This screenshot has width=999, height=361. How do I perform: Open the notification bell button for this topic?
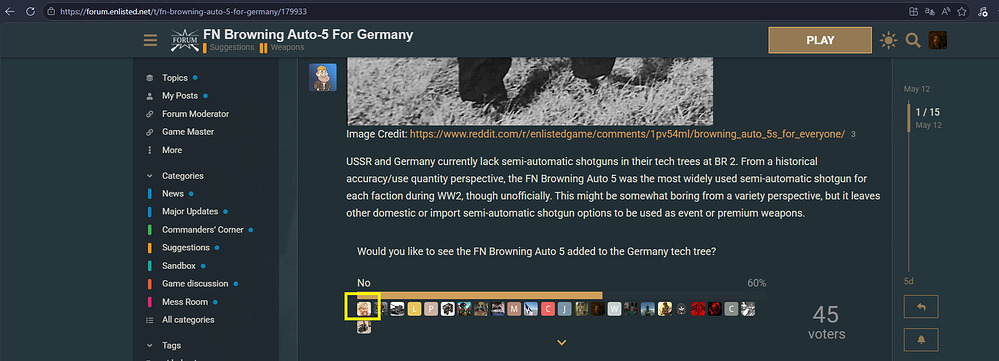pos(921,339)
